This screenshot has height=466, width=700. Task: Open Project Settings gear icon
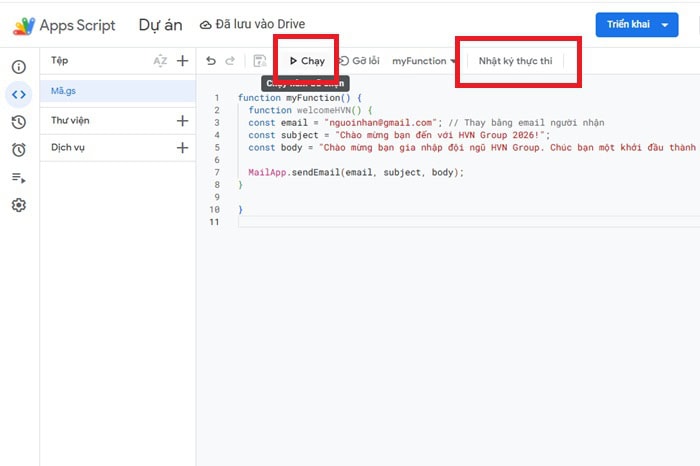[x=18, y=205]
